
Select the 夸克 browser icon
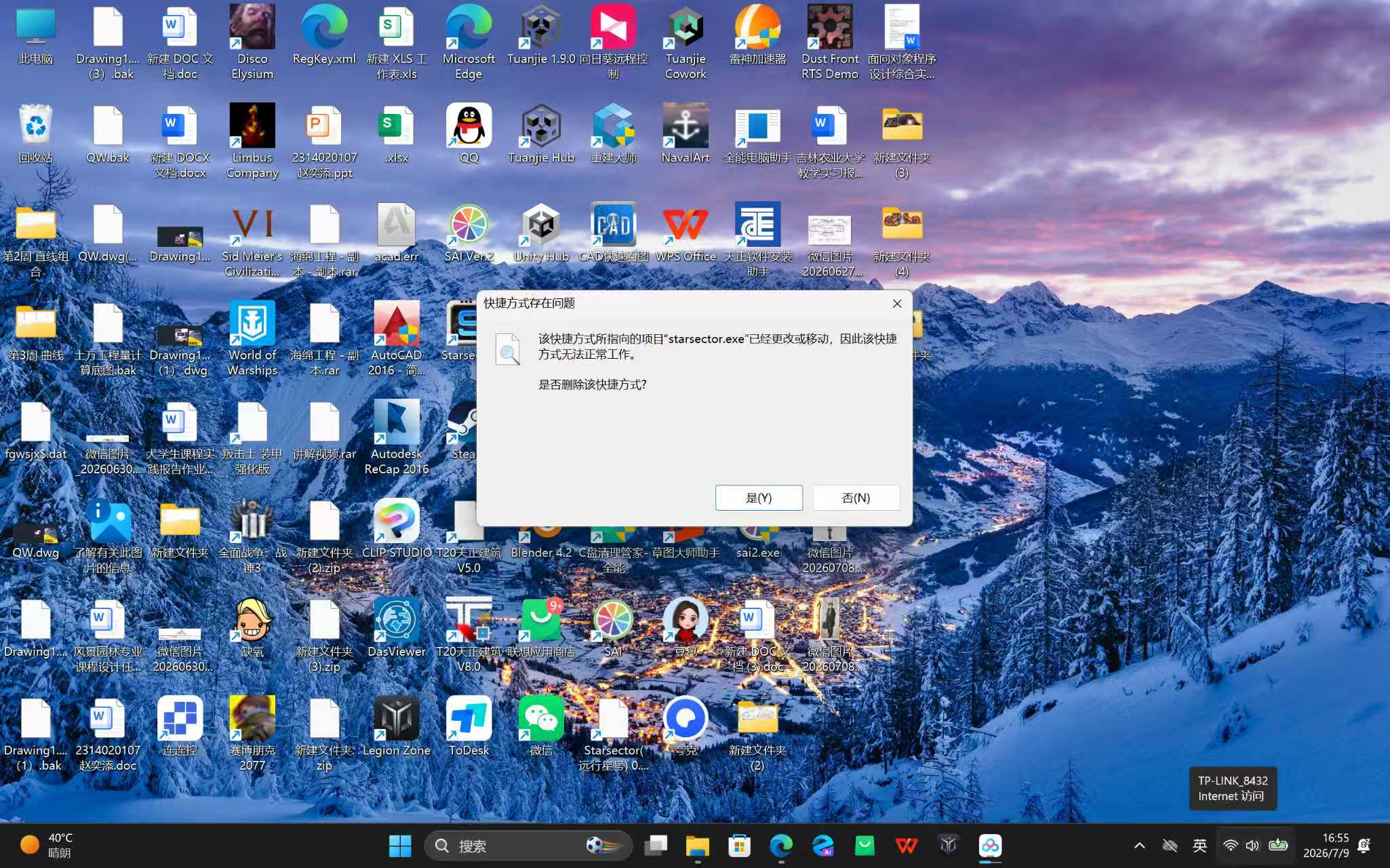click(686, 728)
